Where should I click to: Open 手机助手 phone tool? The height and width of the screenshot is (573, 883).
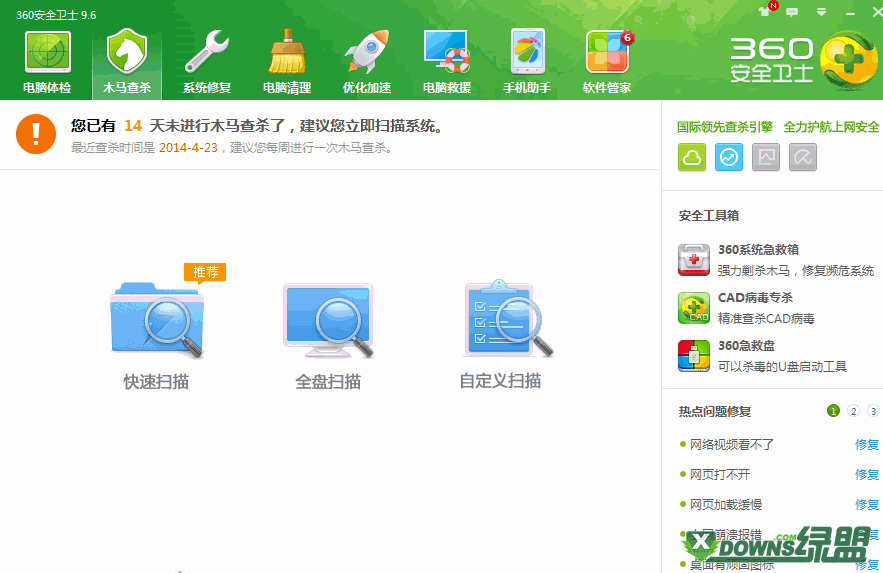click(x=527, y=62)
